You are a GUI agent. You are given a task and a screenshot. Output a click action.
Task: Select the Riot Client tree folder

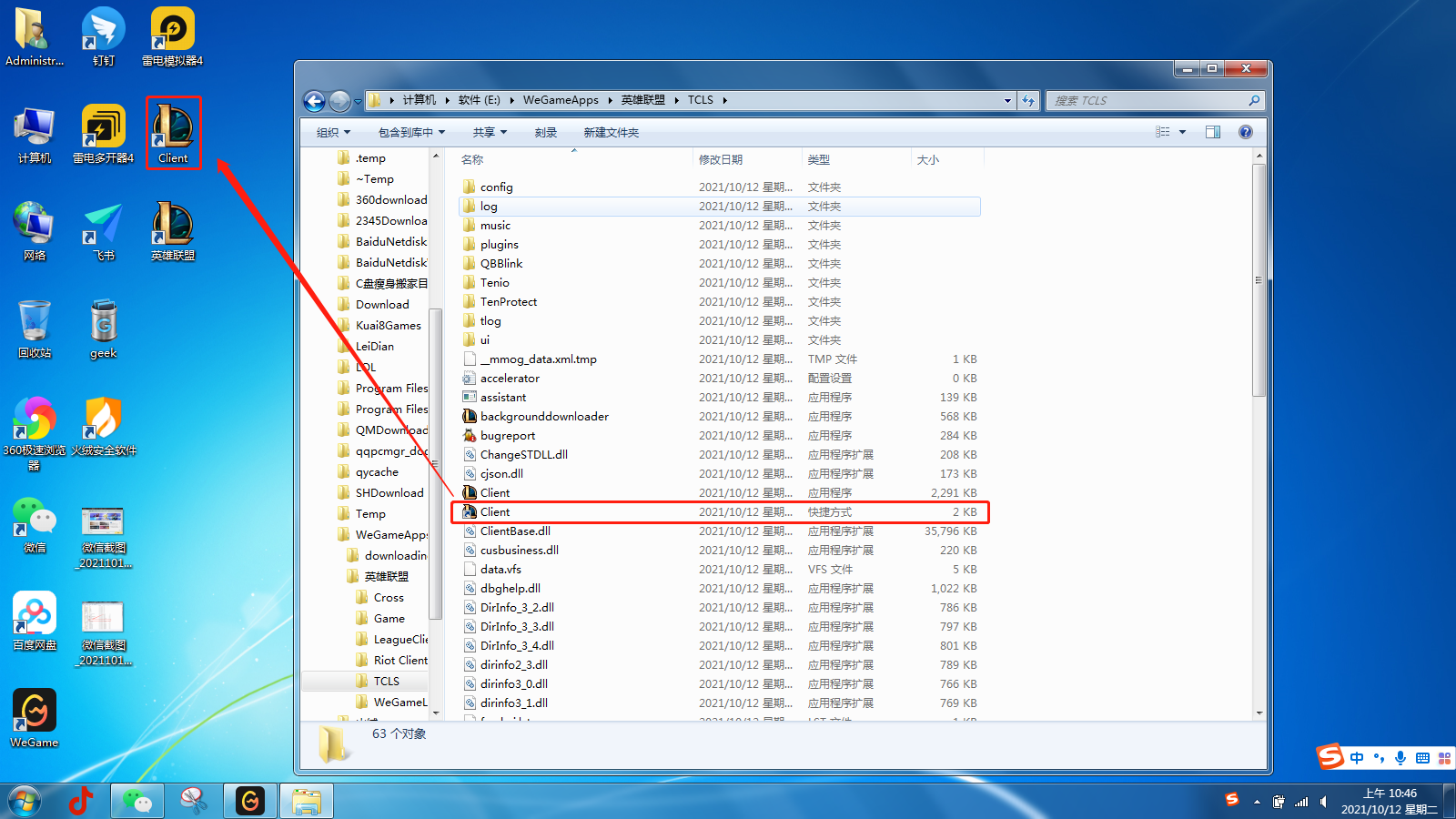400,660
